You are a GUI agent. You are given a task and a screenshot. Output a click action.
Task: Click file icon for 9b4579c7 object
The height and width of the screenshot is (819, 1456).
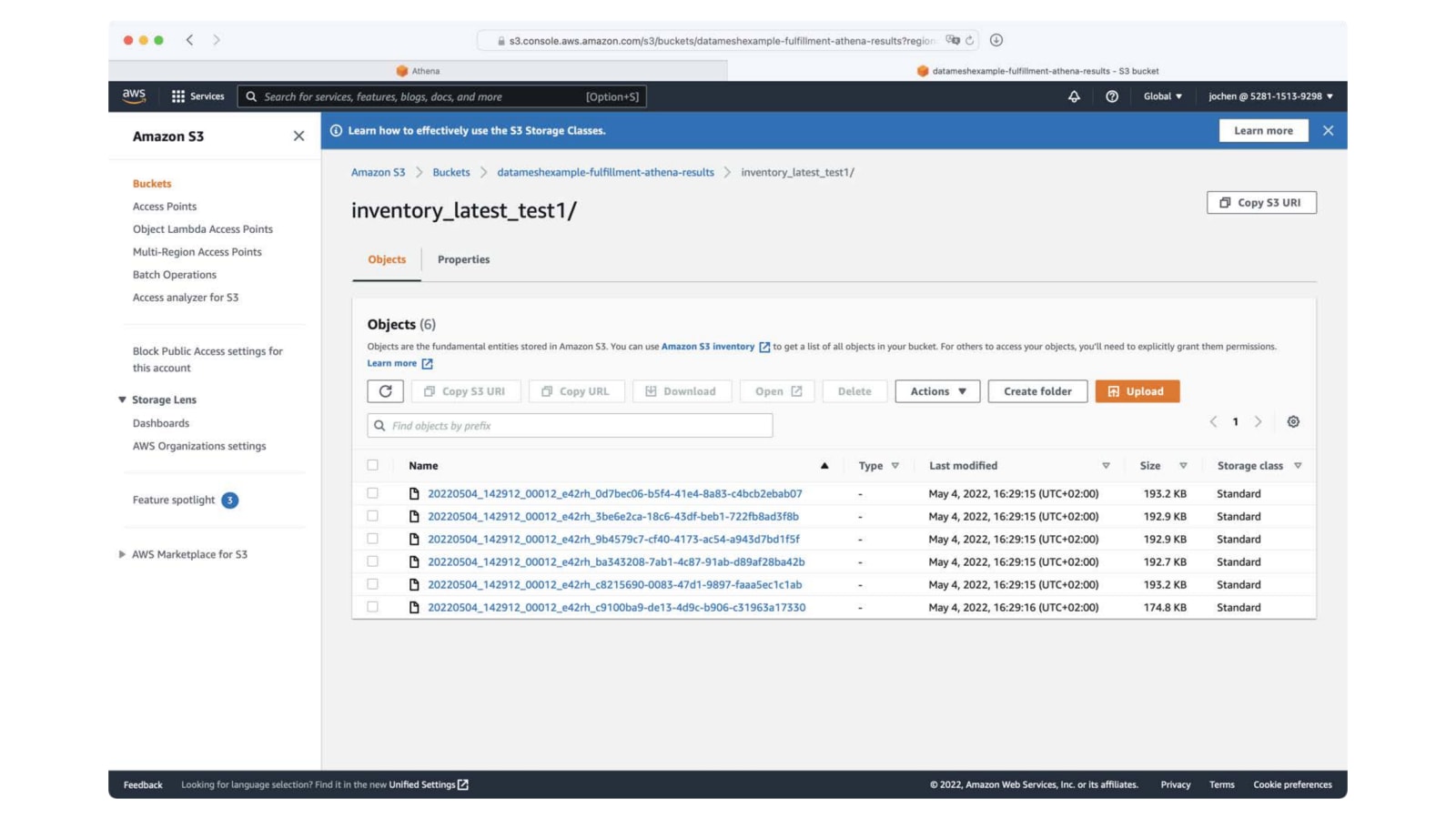414,539
